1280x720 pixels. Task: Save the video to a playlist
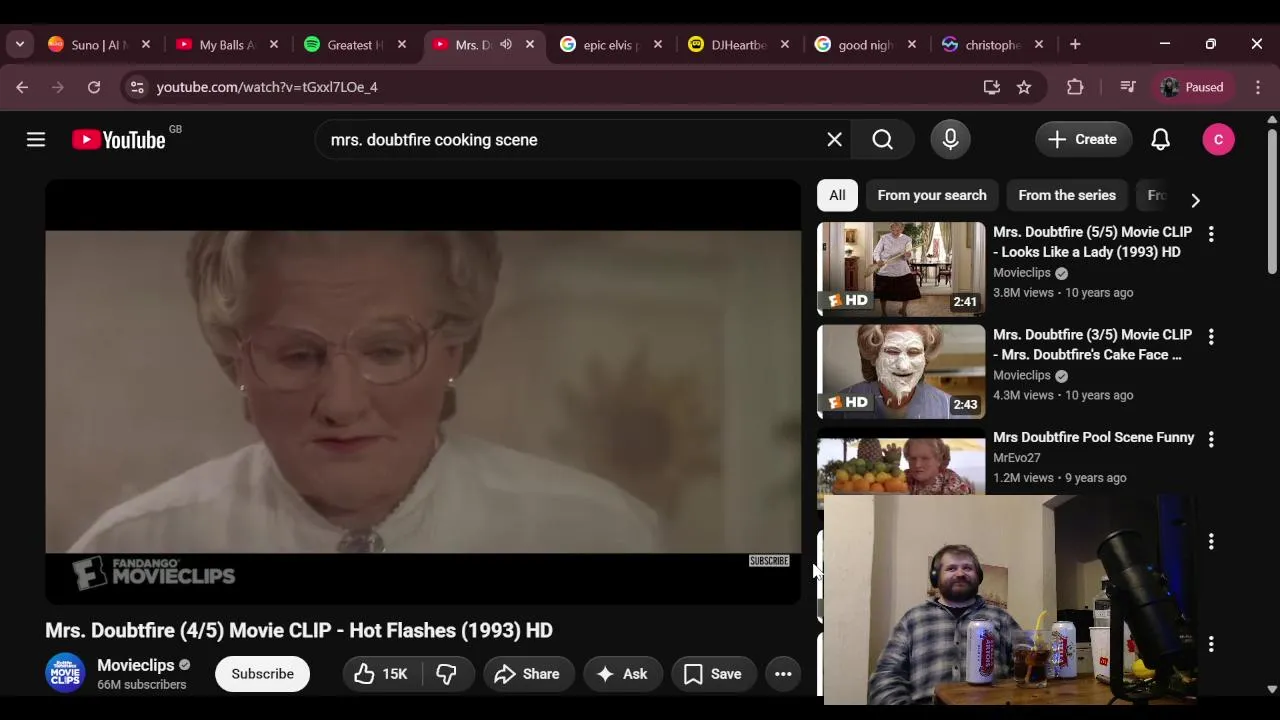pyautogui.click(x=713, y=674)
